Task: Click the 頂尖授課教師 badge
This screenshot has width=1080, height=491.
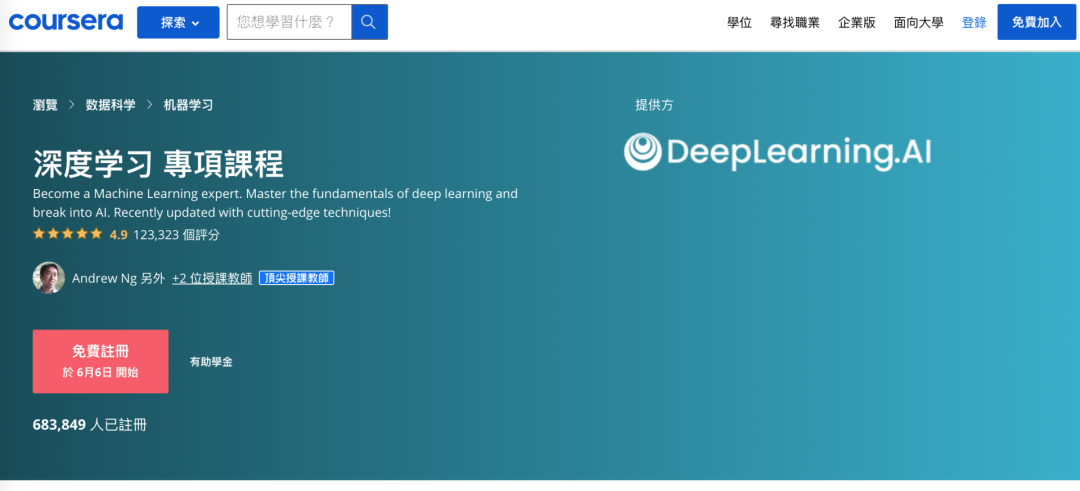Action: pyautogui.click(x=297, y=278)
